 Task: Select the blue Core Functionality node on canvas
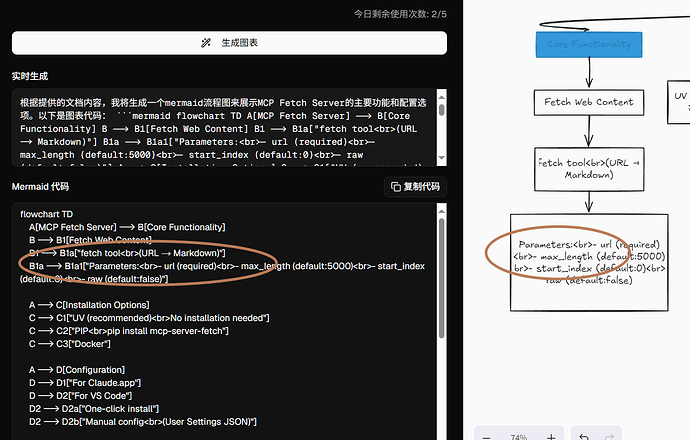click(589, 44)
